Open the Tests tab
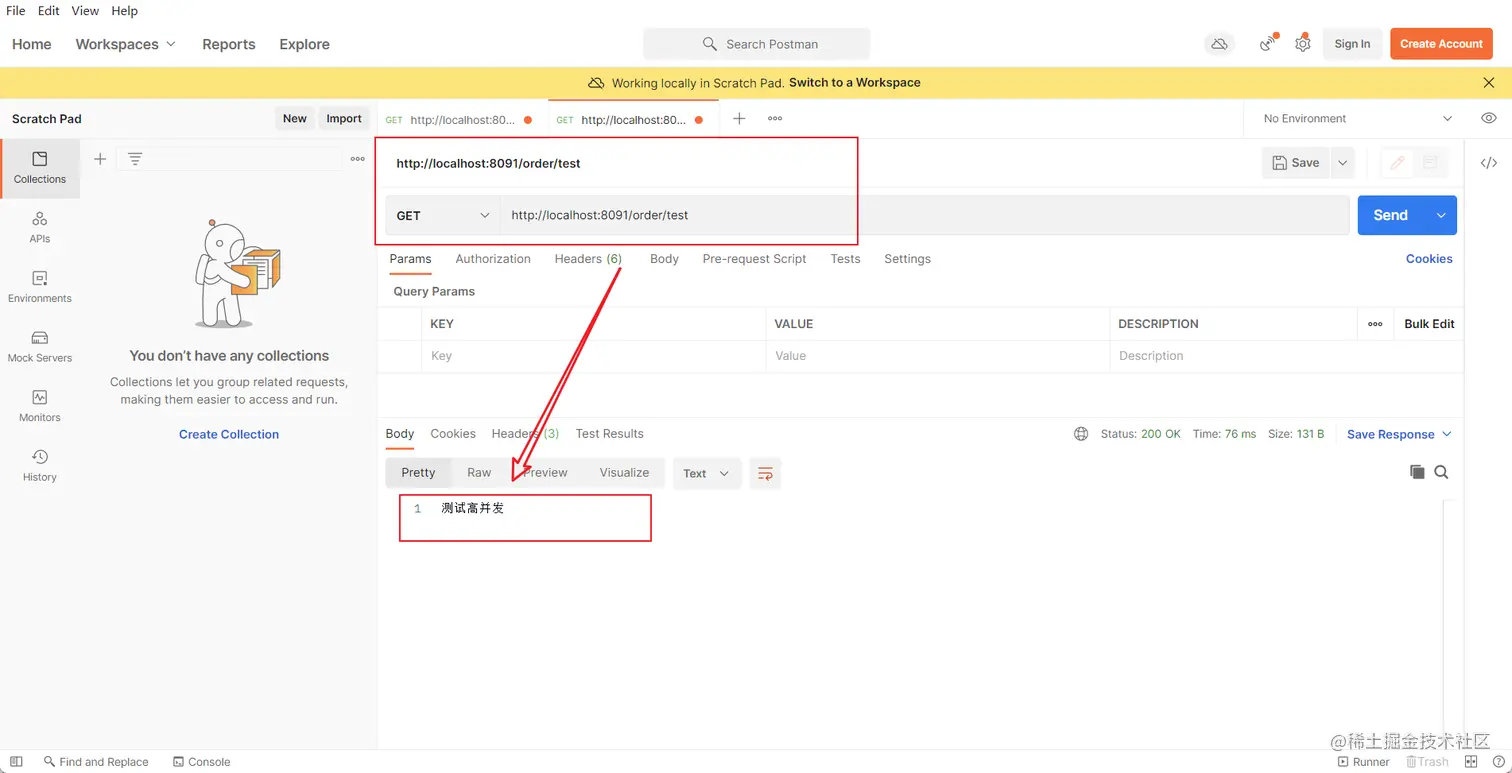1512x773 pixels. pos(845,259)
